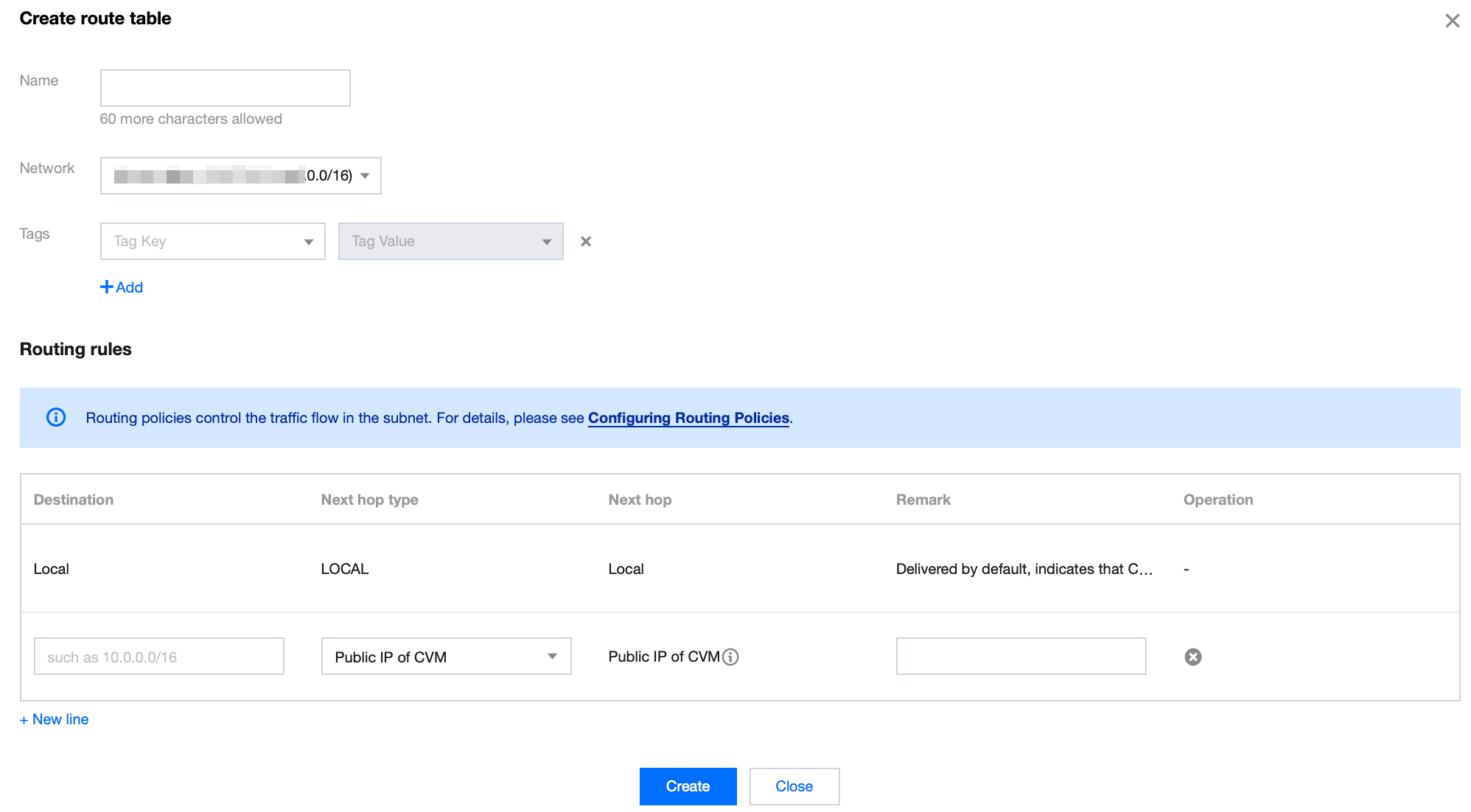Image resolution: width=1471 pixels, height=812 pixels.
Task: Add a new routing rule line
Action: point(55,719)
